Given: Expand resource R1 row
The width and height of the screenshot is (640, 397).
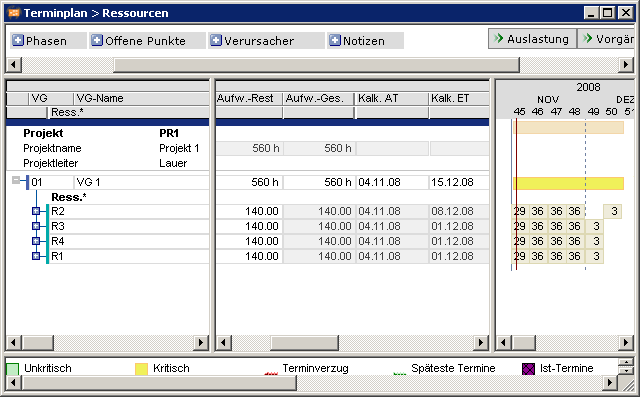Looking at the screenshot, I should coord(36,256).
